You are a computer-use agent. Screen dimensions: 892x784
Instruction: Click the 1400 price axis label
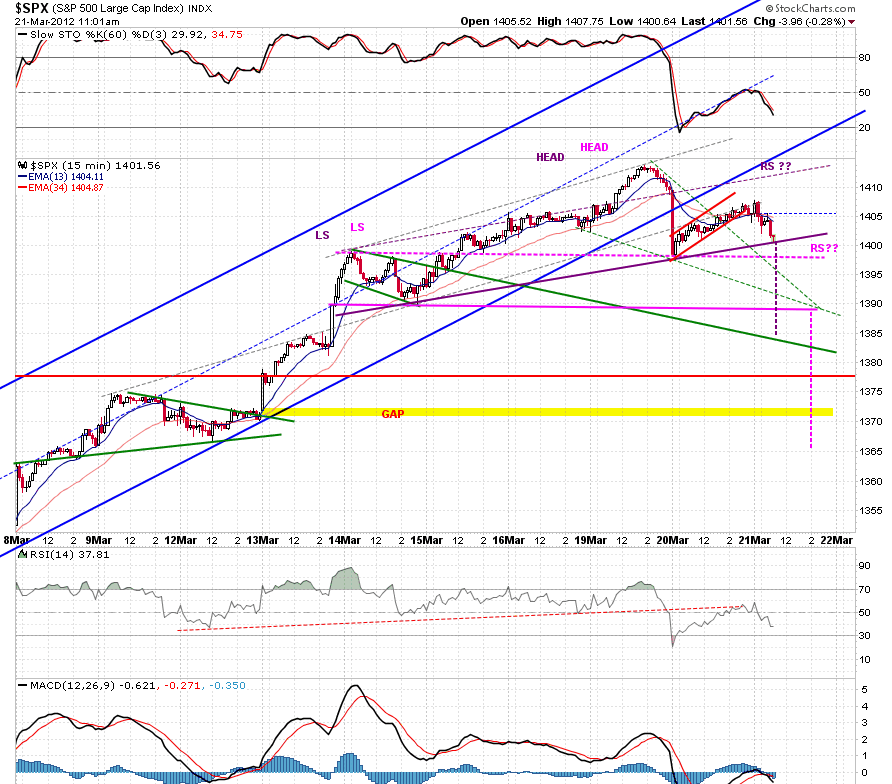[870, 246]
